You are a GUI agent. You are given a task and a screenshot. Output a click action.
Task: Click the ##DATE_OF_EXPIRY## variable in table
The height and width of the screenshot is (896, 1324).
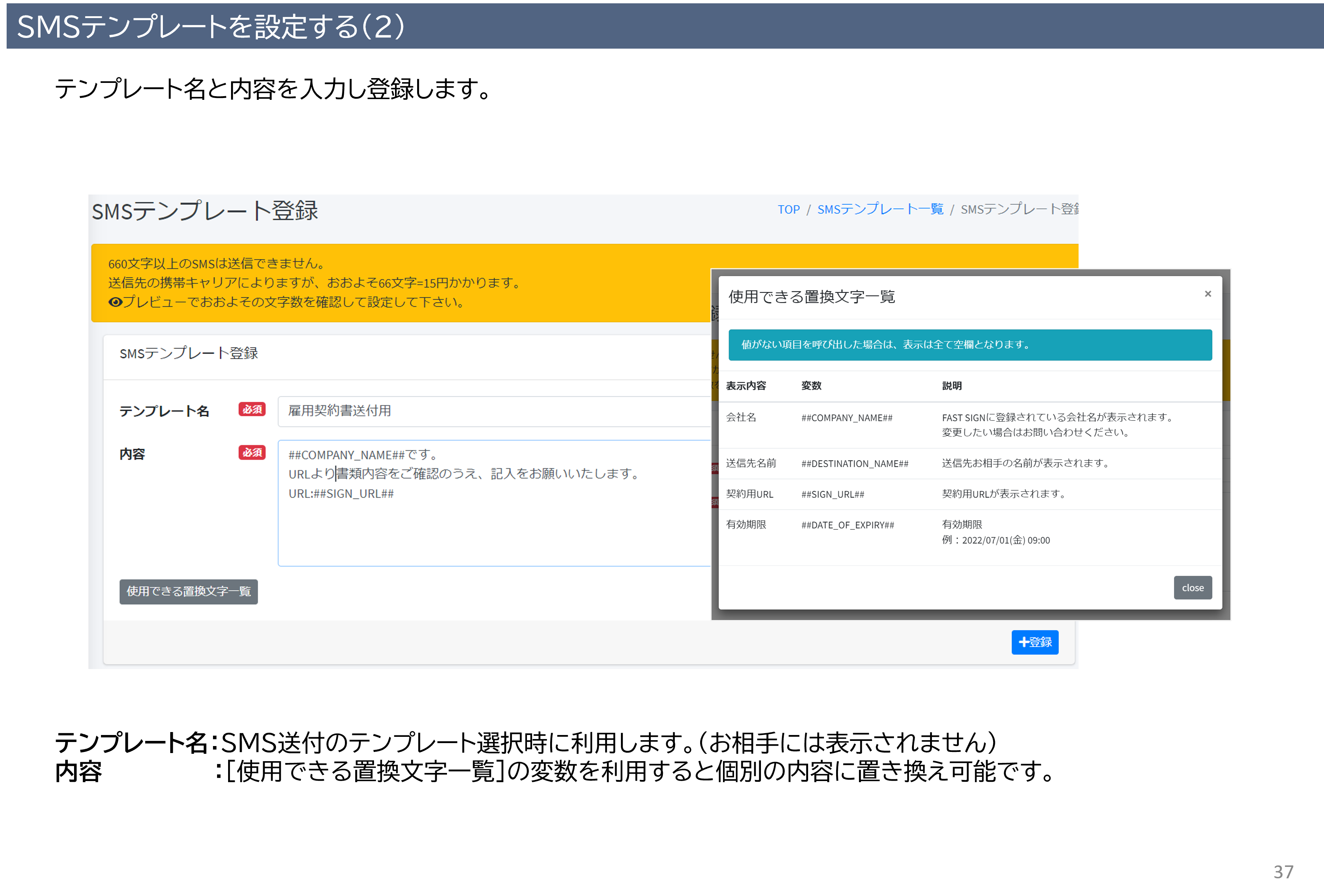[x=847, y=525]
